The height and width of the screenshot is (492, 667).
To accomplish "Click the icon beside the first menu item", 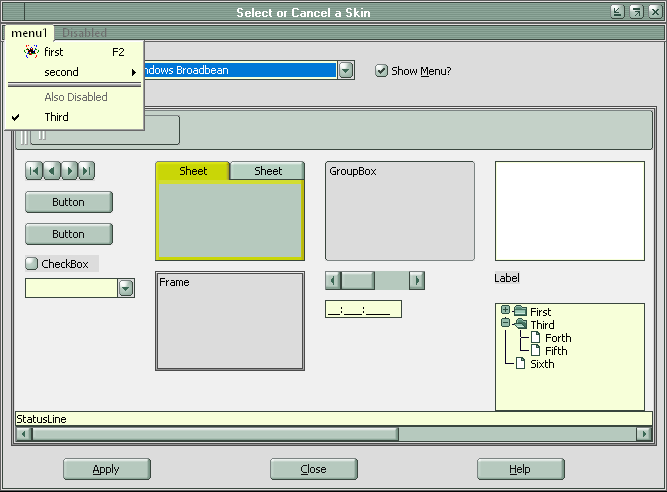I will [x=31, y=52].
